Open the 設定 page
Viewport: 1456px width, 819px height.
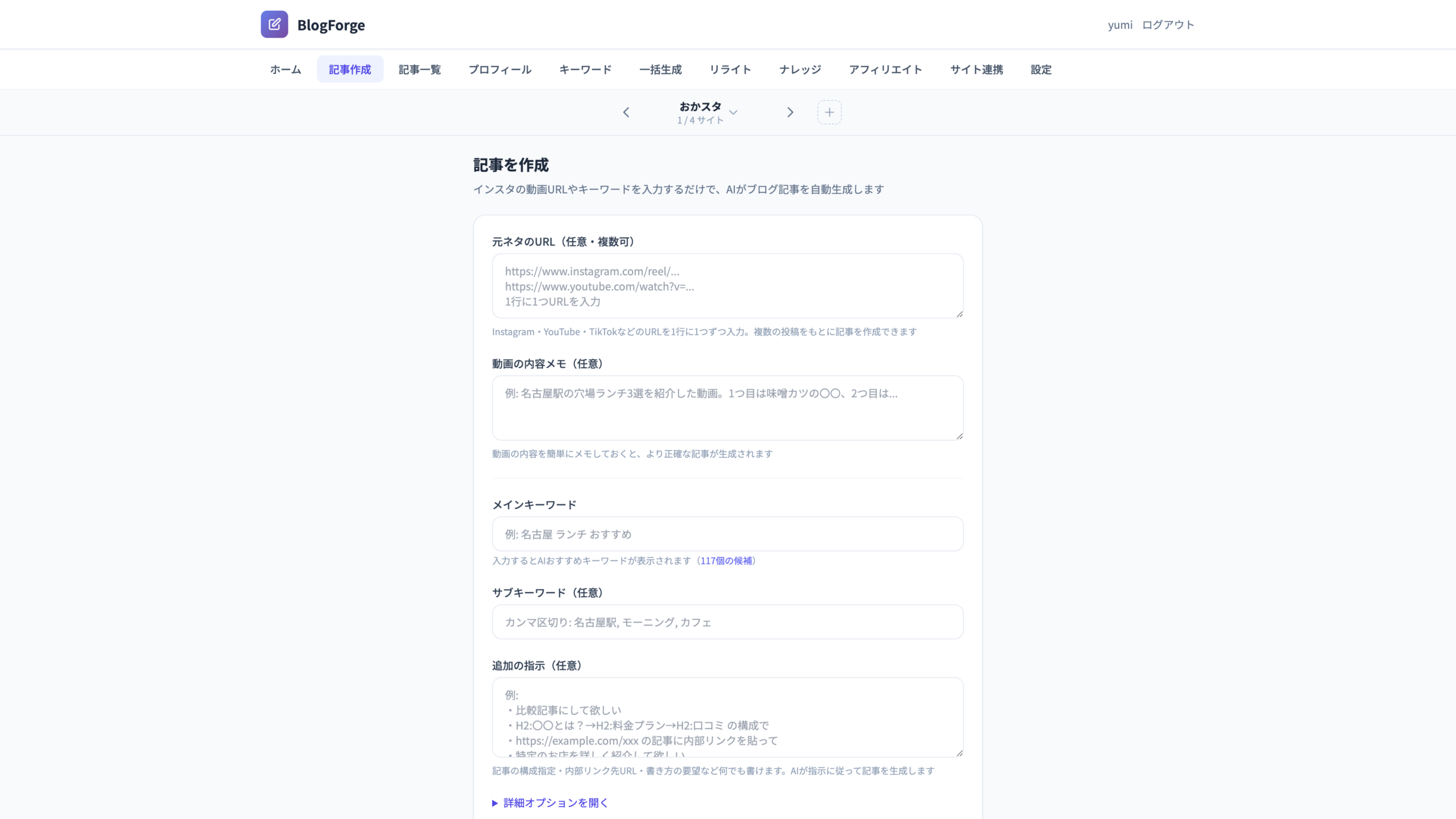pos(1041,69)
